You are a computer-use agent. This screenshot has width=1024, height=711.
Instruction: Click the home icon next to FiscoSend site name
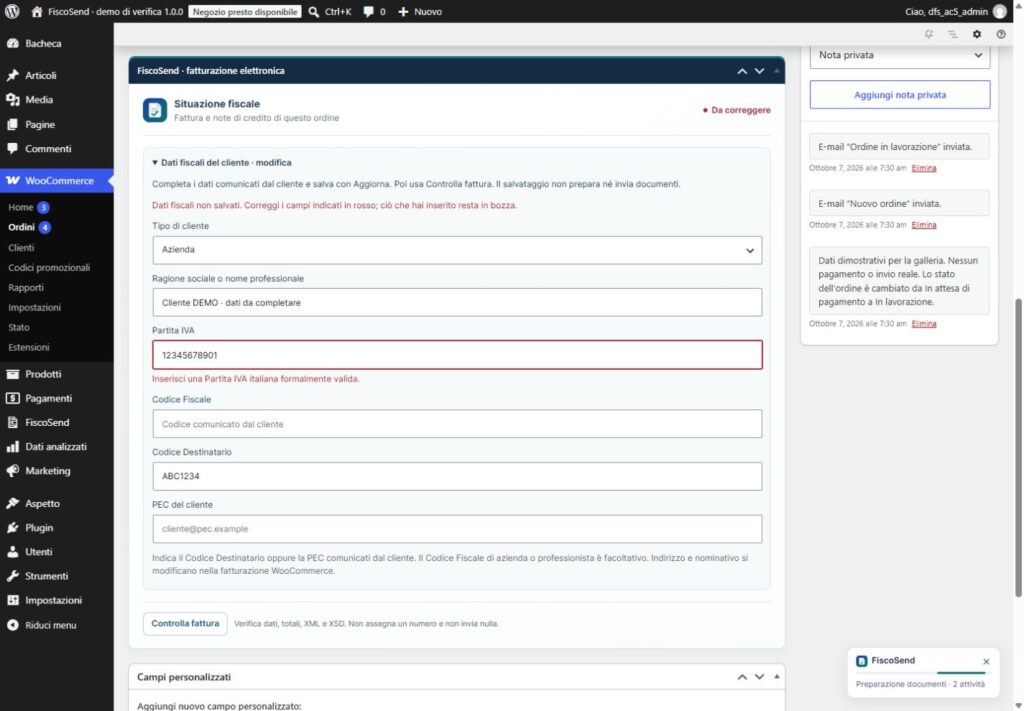pos(37,12)
